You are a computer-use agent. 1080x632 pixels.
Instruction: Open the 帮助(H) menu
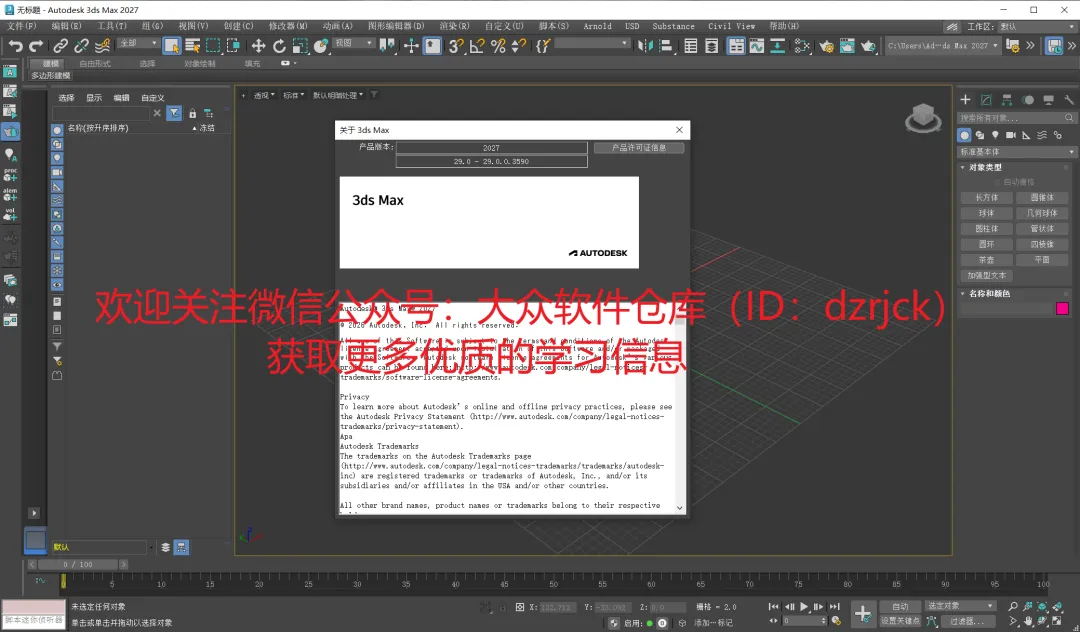click(x=784, y=26)
